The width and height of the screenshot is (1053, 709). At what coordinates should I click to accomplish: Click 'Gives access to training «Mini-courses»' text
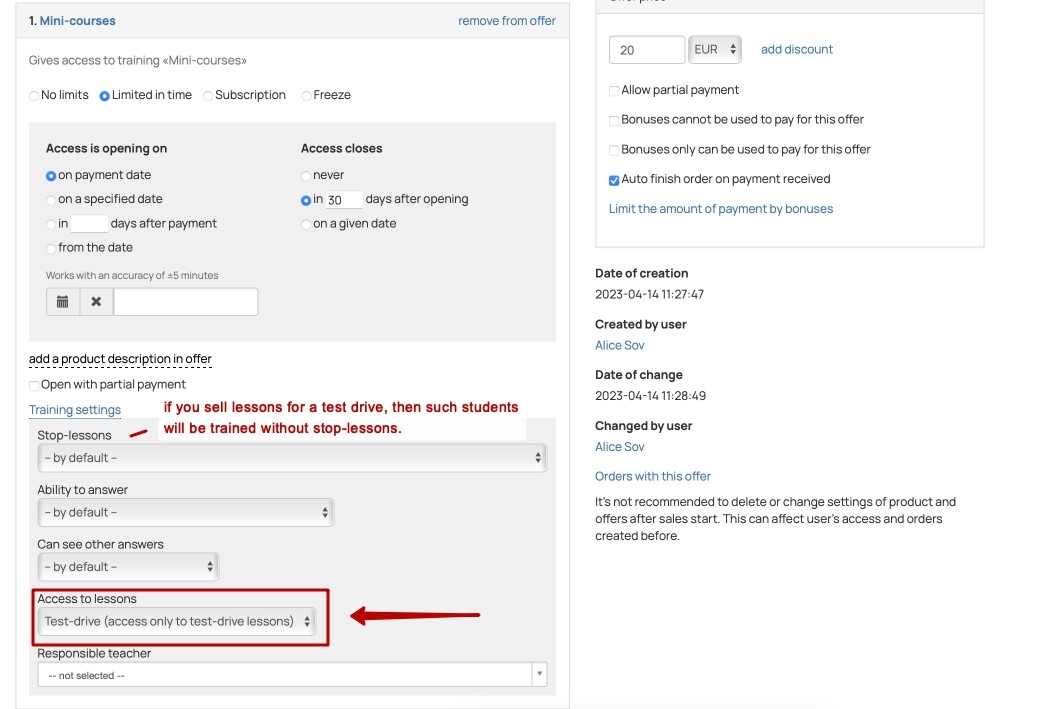point(138,60)
